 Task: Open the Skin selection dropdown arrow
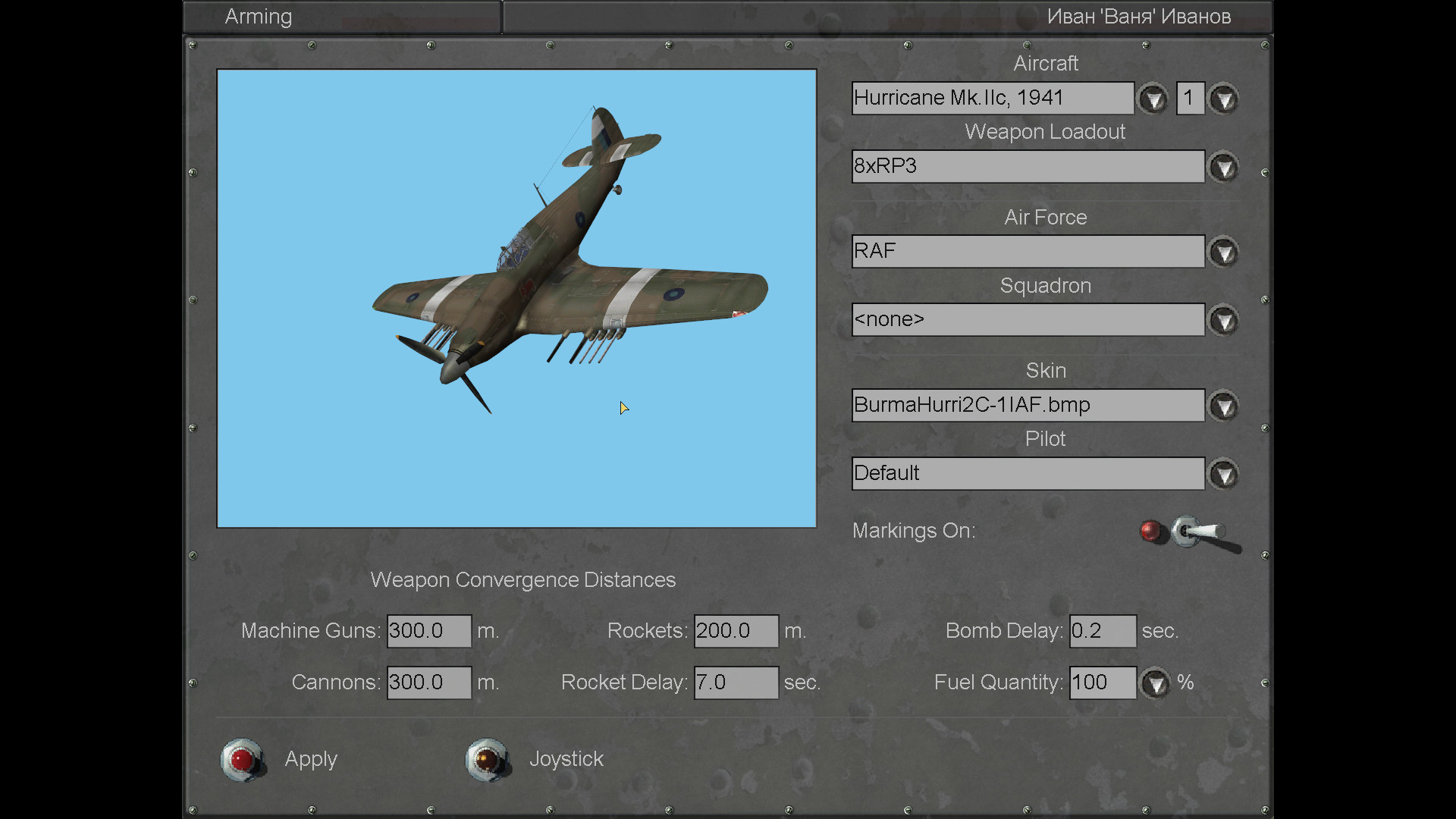(x=1223, y=406)
